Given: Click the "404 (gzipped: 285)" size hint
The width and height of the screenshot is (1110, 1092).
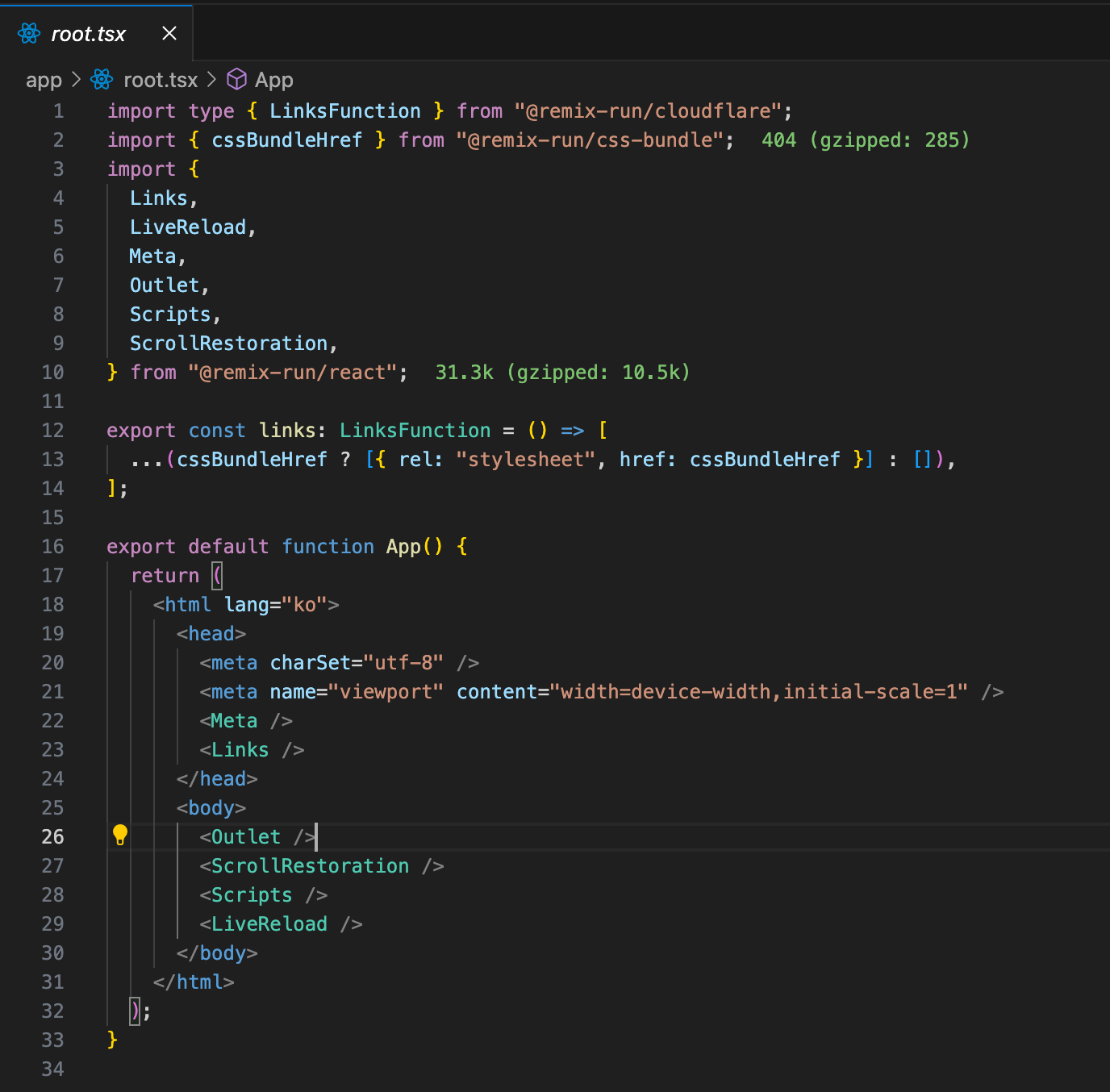Looking at the screenshot, I should pos(866,140).
